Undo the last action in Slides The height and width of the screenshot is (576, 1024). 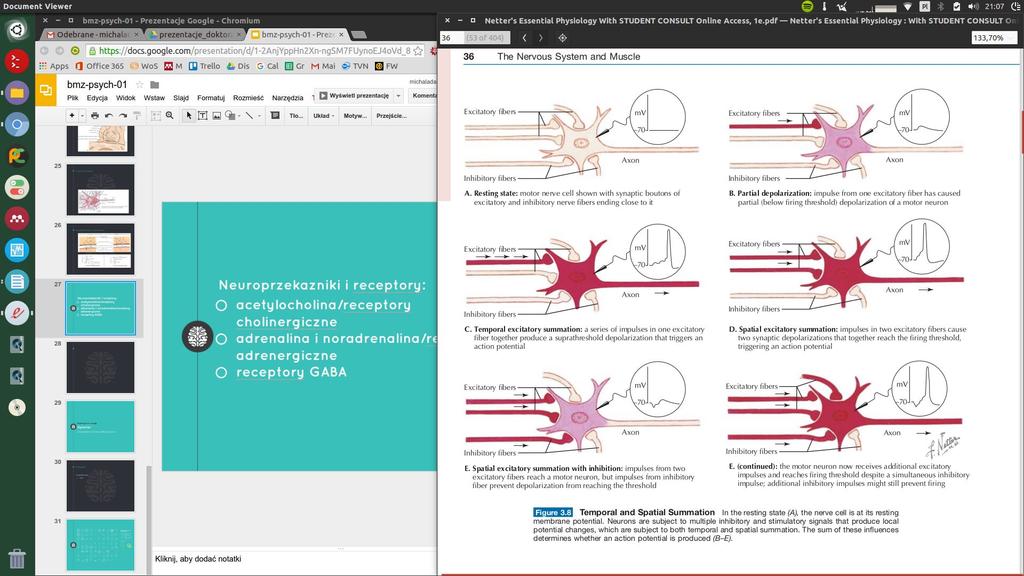click(108, 116)
